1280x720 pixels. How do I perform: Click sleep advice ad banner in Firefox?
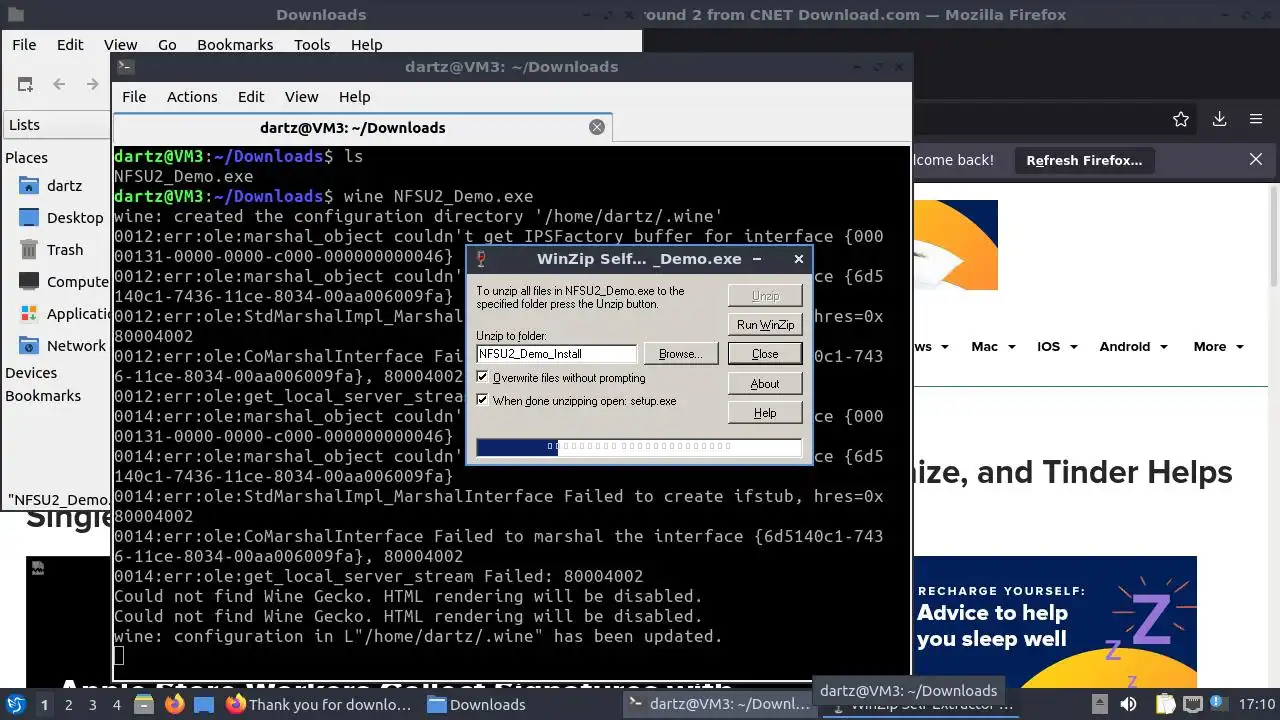1055,620
